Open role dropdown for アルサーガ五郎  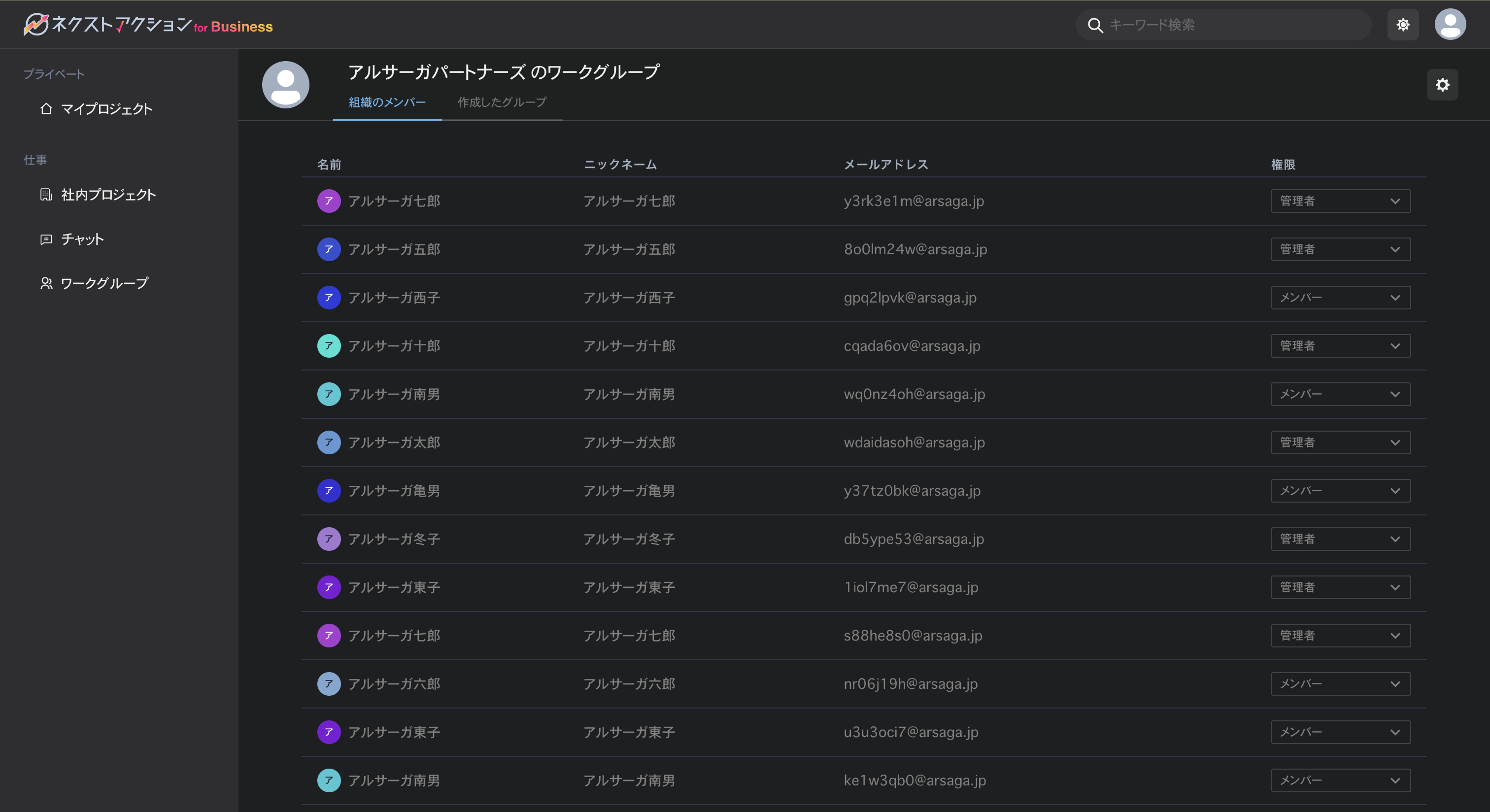[x=1340, y=249]
